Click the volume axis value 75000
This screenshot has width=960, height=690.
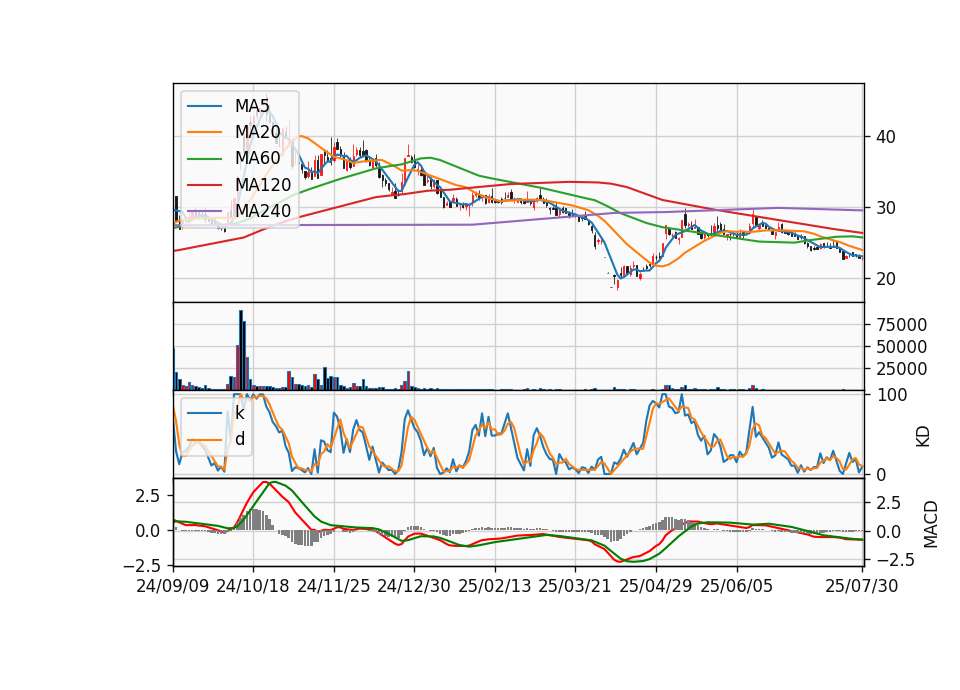902,324
